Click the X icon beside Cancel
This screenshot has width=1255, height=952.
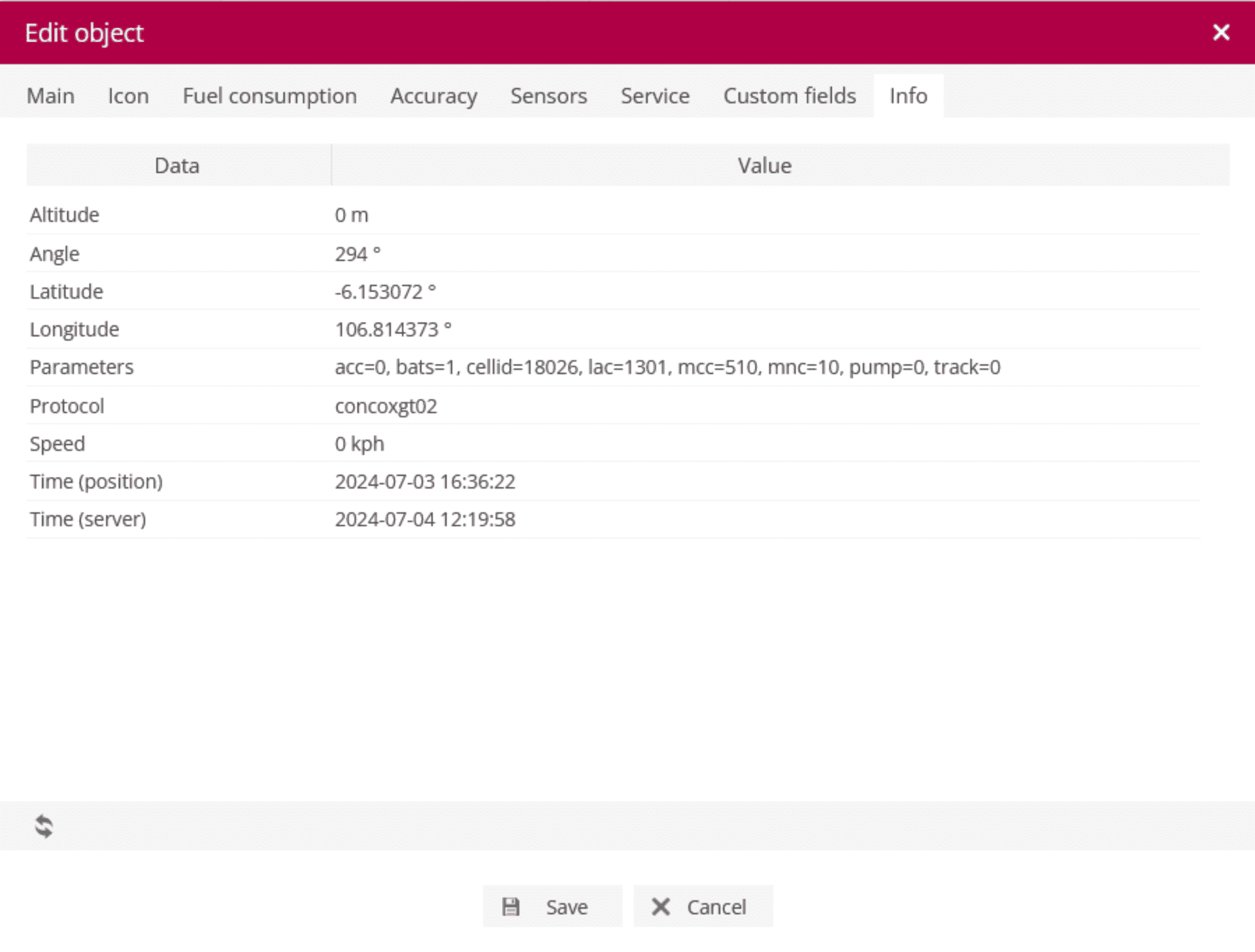point(660,906)
